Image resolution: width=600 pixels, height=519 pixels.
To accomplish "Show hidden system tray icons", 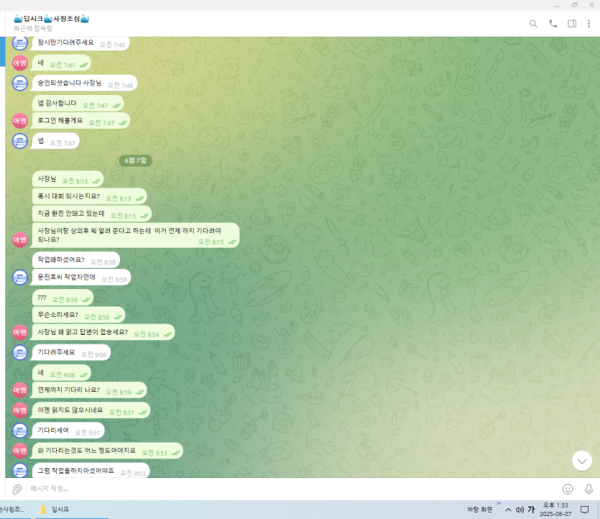I will pos(508,509).
